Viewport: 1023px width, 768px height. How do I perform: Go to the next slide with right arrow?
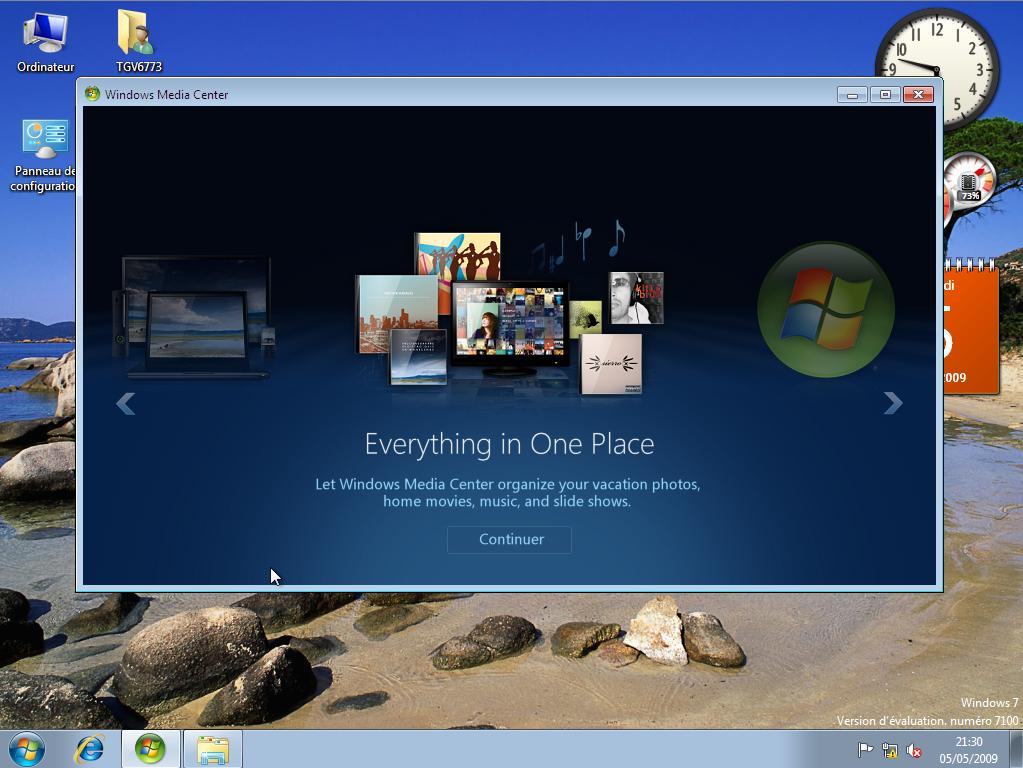(893, 403)
